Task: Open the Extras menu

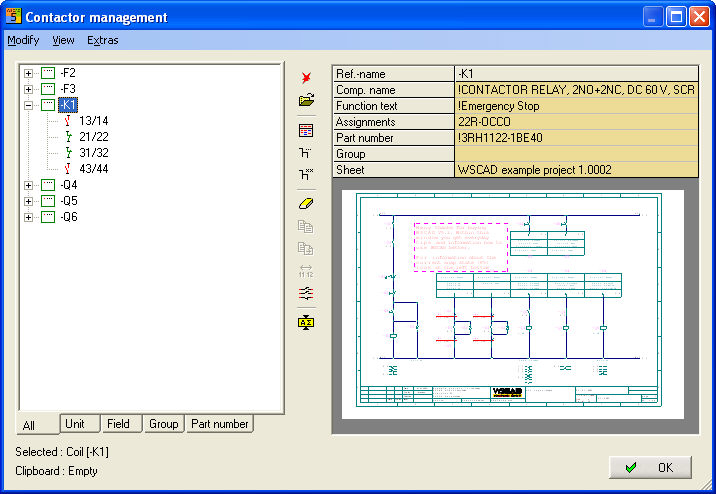Action: 103,40
